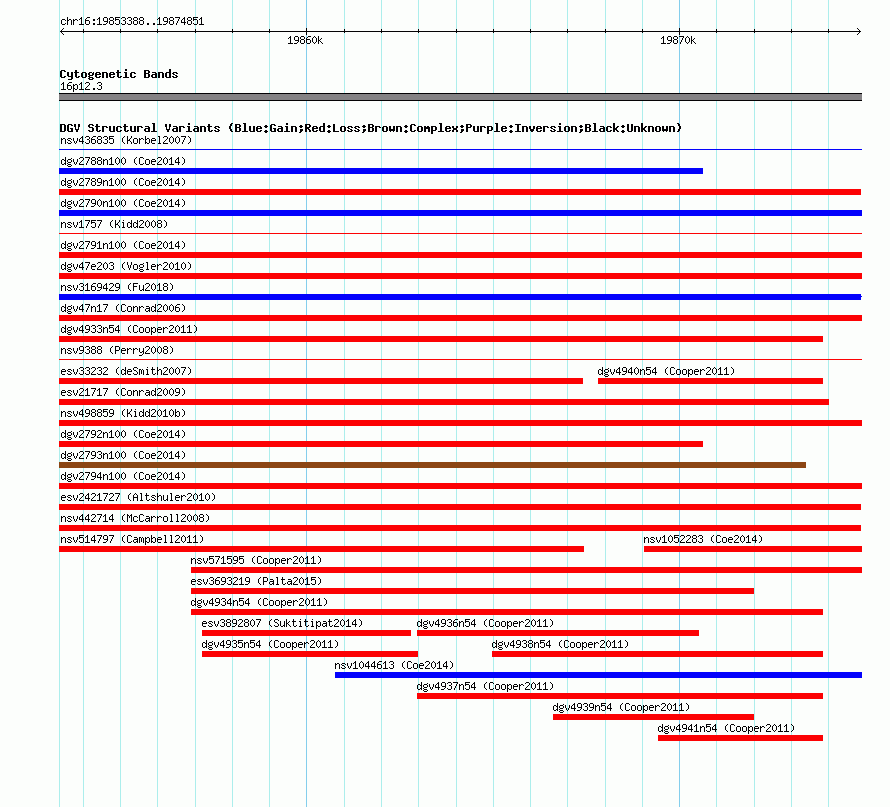The height and width of the screenshot is (807, 890).
Task: Click dgv4935n54 (Cooper2011) label
Action: [270, 644]
